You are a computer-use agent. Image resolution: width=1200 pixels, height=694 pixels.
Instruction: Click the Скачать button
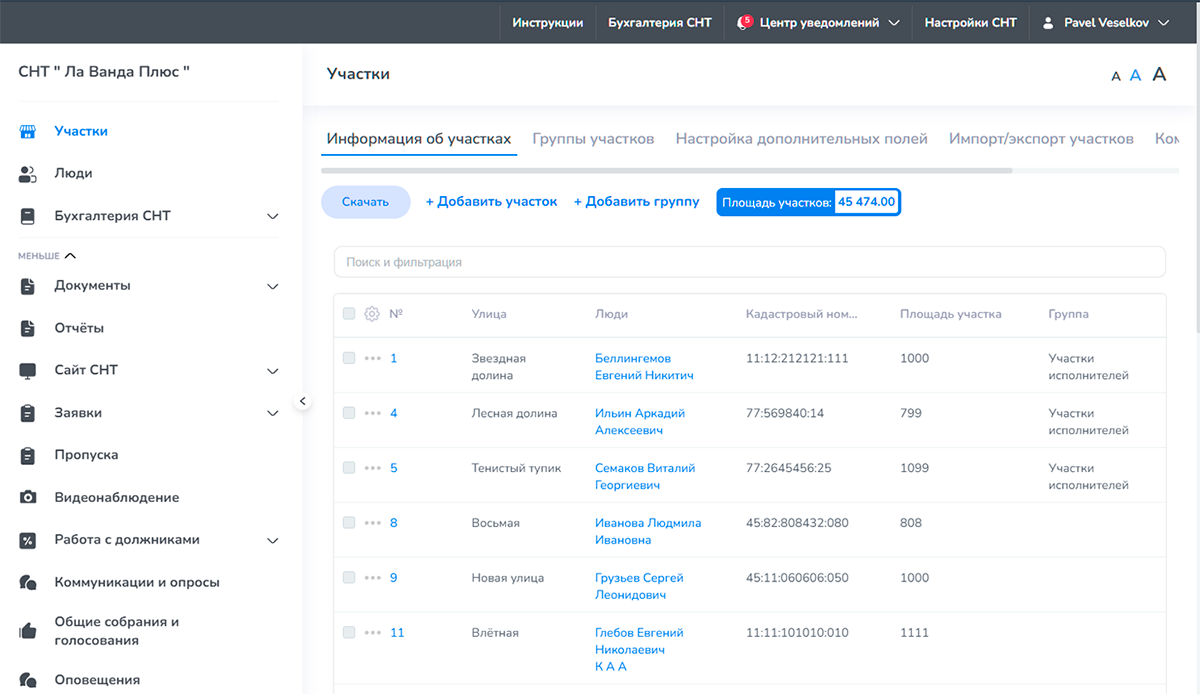[x=366, y=202]
